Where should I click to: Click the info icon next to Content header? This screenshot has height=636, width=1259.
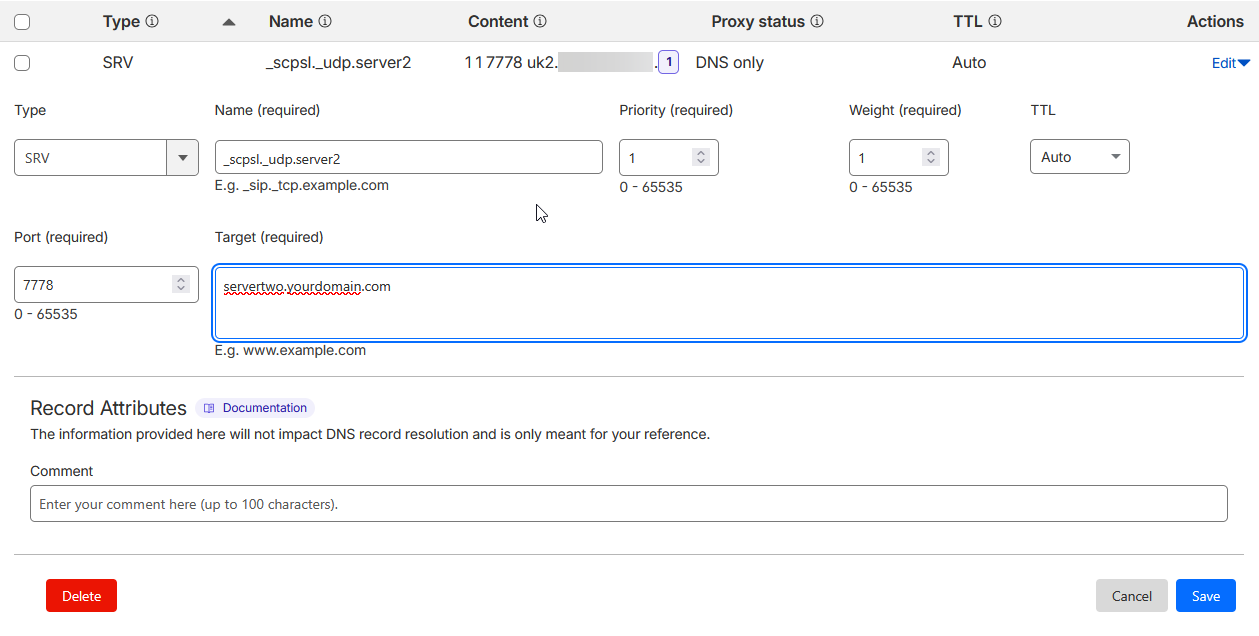point(540,21)
